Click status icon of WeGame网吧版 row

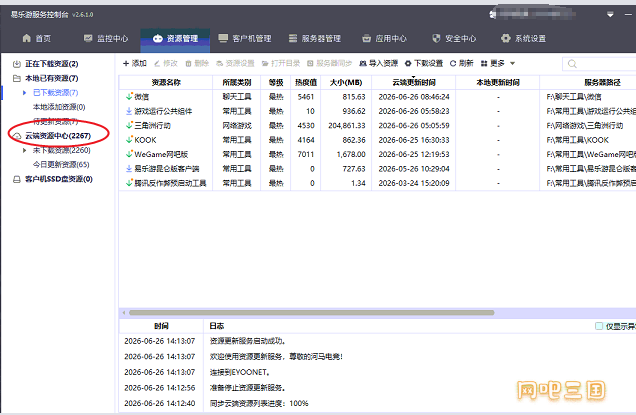[x=129, y=154]
